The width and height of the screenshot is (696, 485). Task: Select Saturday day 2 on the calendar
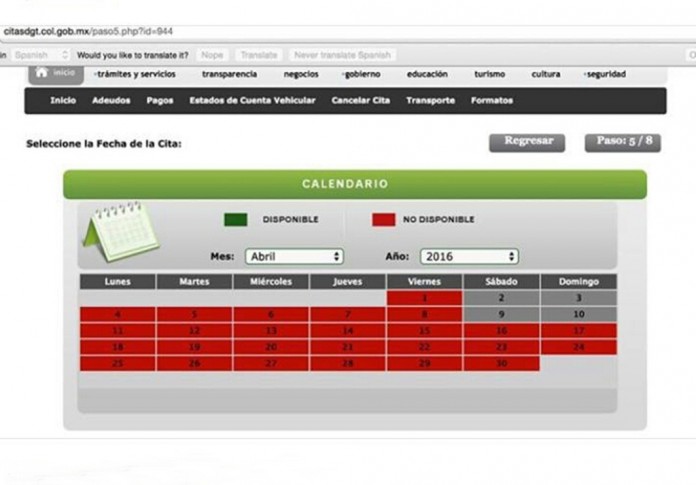point(501,298)
